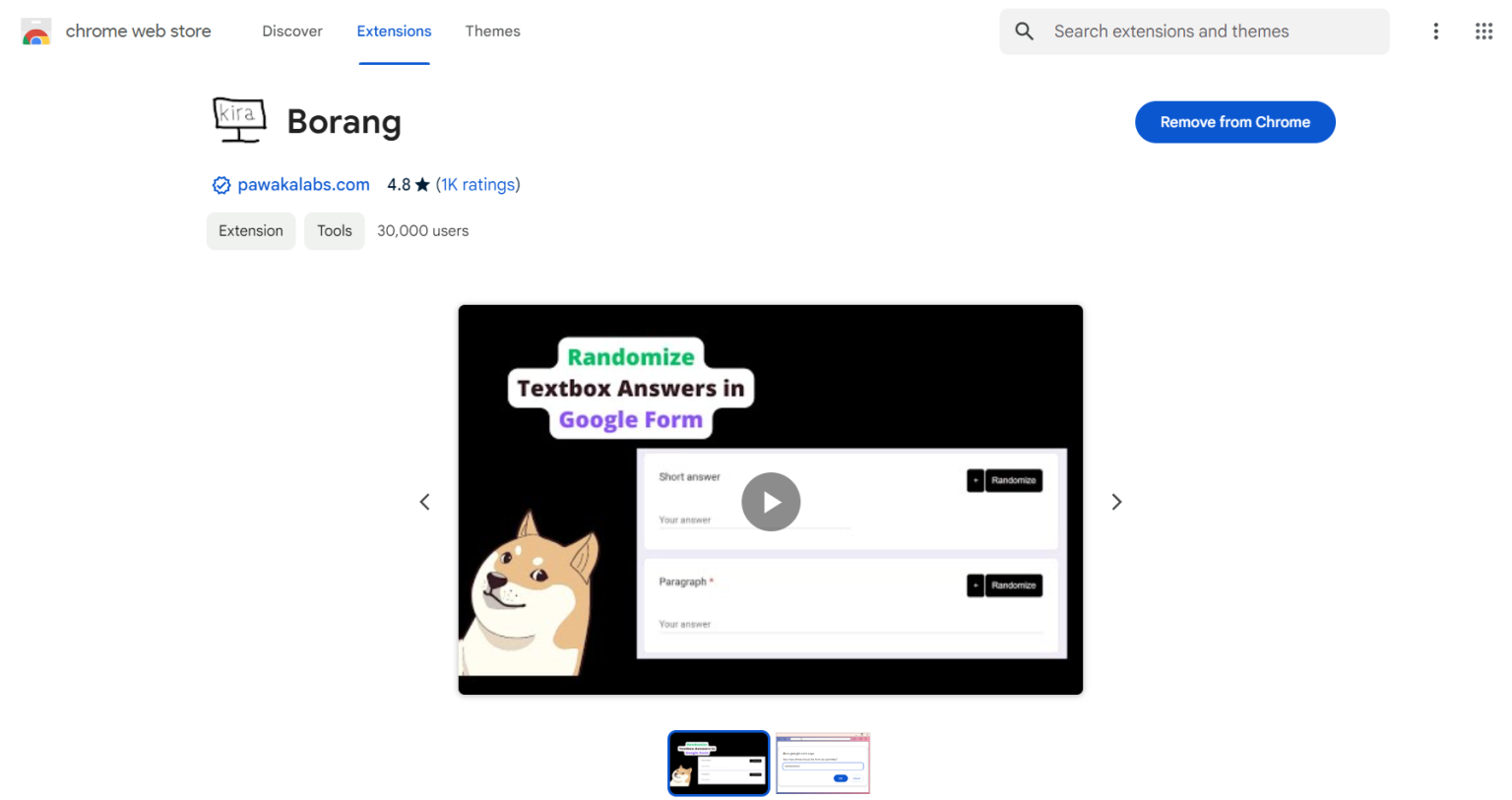1512x800 pixels.
Task: Go to previous screenshot with left chevron
Action: (x=425, y=502)
